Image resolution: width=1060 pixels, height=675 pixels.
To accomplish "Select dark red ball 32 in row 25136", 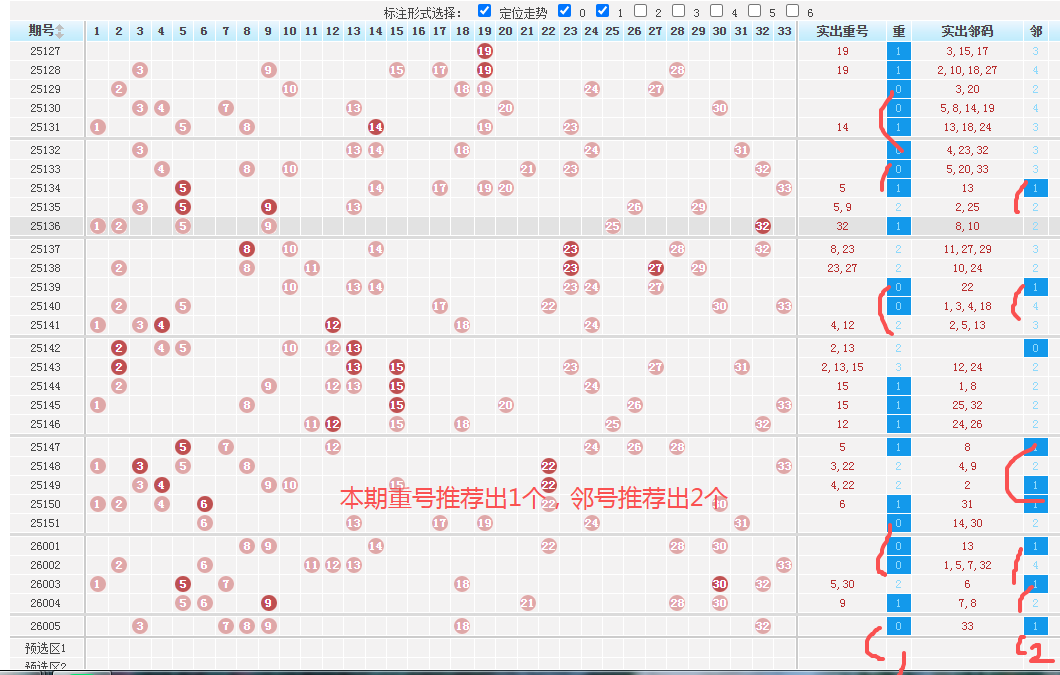I will click(x=763, y=226).
